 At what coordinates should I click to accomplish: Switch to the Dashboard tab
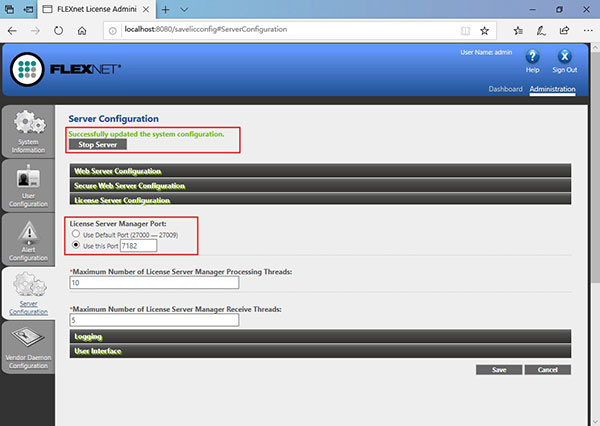(505, 89)
